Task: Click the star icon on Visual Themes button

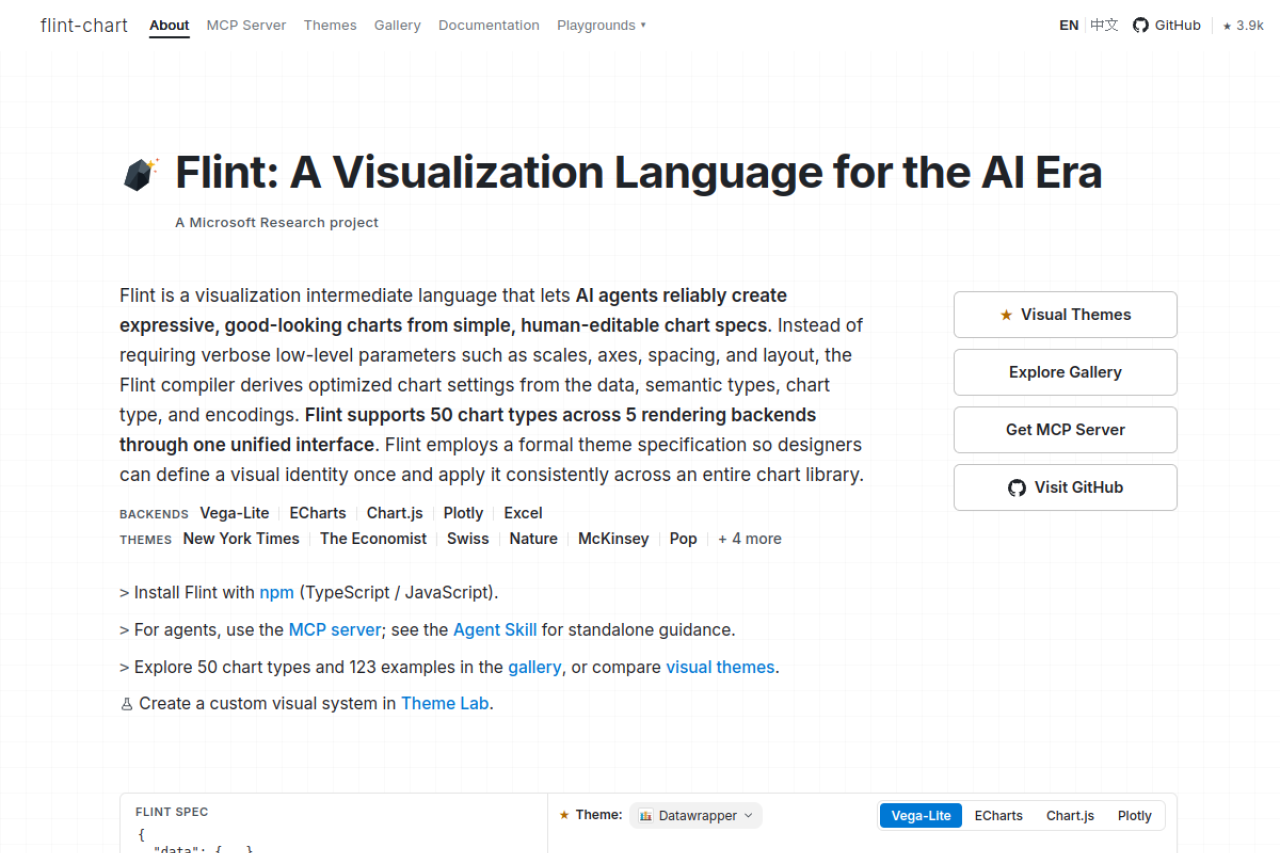Action: [x=1006, y=315]
